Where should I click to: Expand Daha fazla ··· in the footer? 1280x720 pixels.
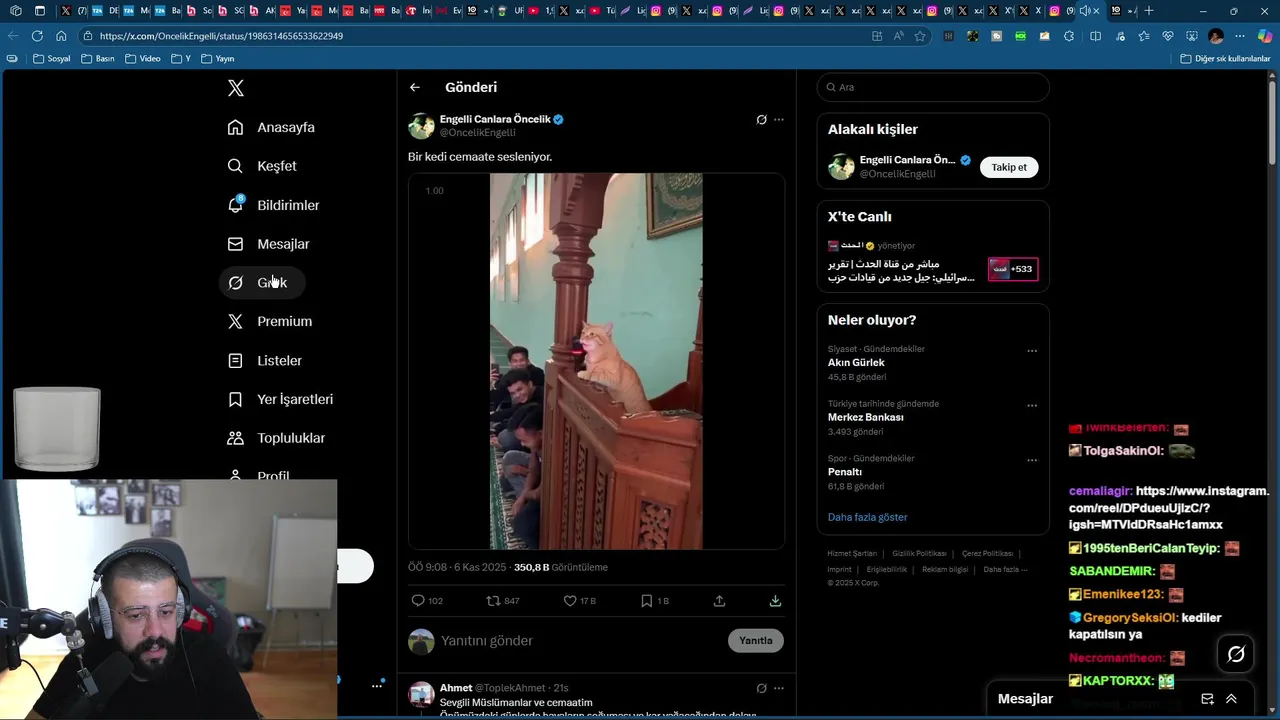click(x=1005, y=569)
